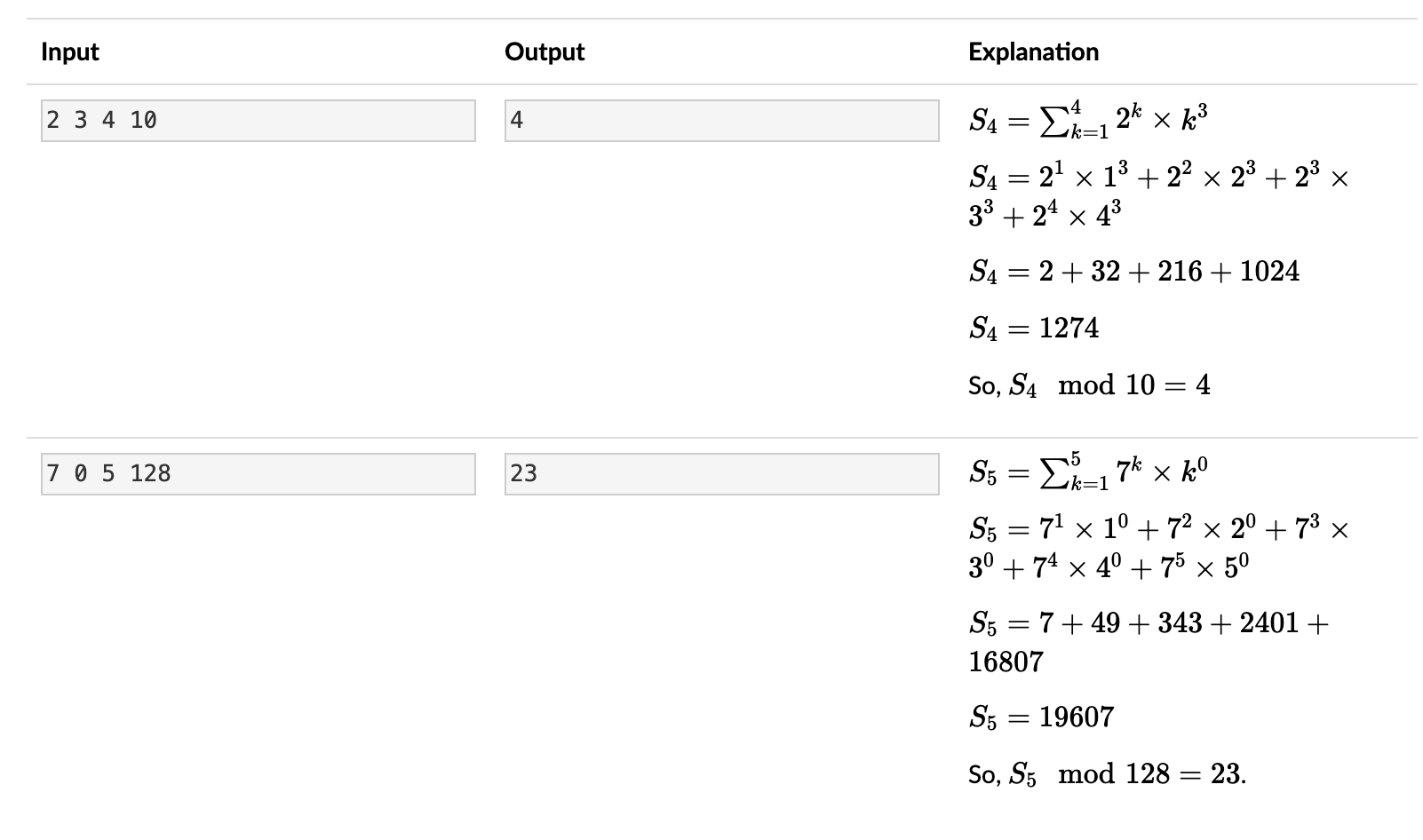Click the wrapped S4 terms 3³ + 2⁴ × 4³

click(x=1045, y=214)
